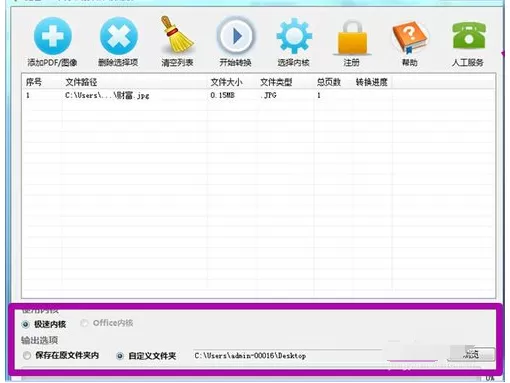Click the 人工服务 telephone icon
The width and height of the screenshot is (510, 383).
pos(468,36)
